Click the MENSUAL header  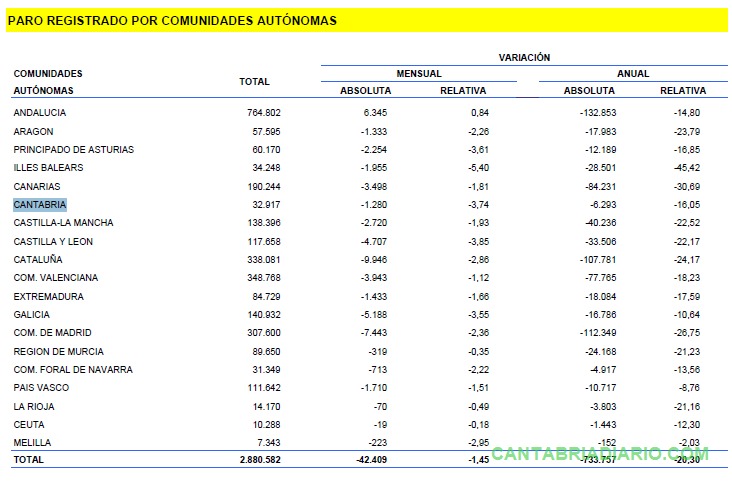[419, 74]
